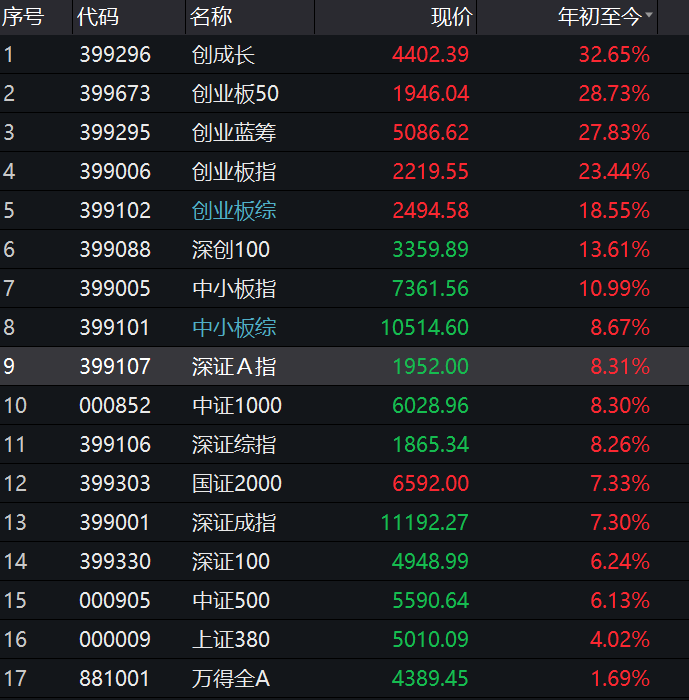Image resolution: width=689 pixels, height=700 pixels.
Task: Click price 3359.89
Action: point(430,250)
